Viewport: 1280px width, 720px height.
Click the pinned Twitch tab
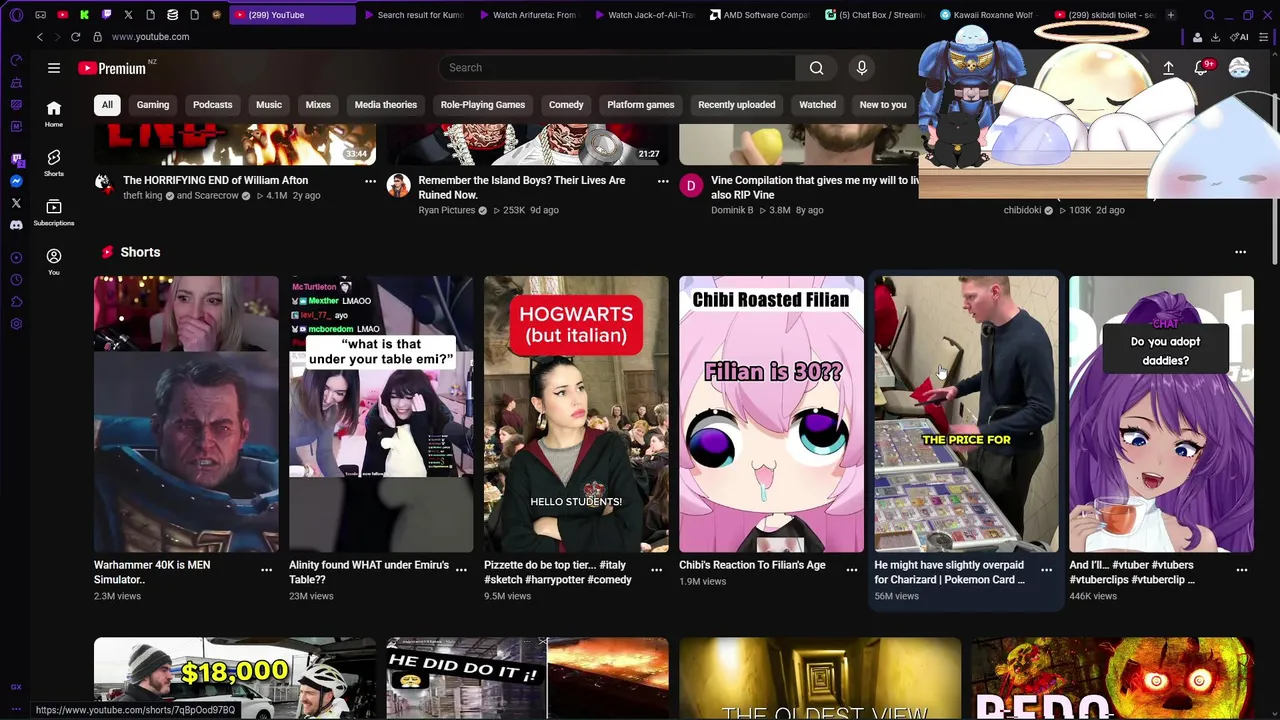[106, 15]
